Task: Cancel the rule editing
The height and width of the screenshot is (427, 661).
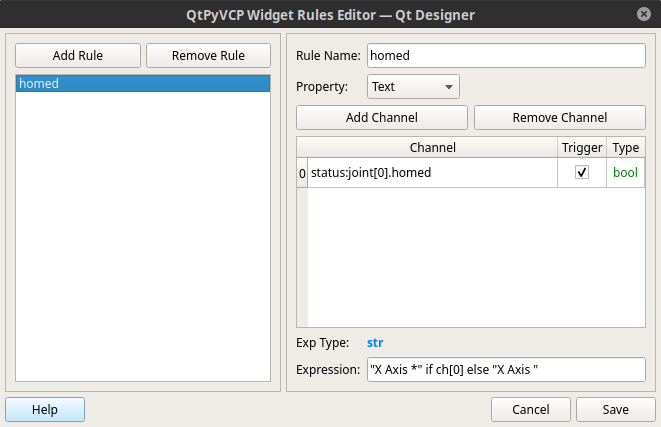Action: [531, 409]
